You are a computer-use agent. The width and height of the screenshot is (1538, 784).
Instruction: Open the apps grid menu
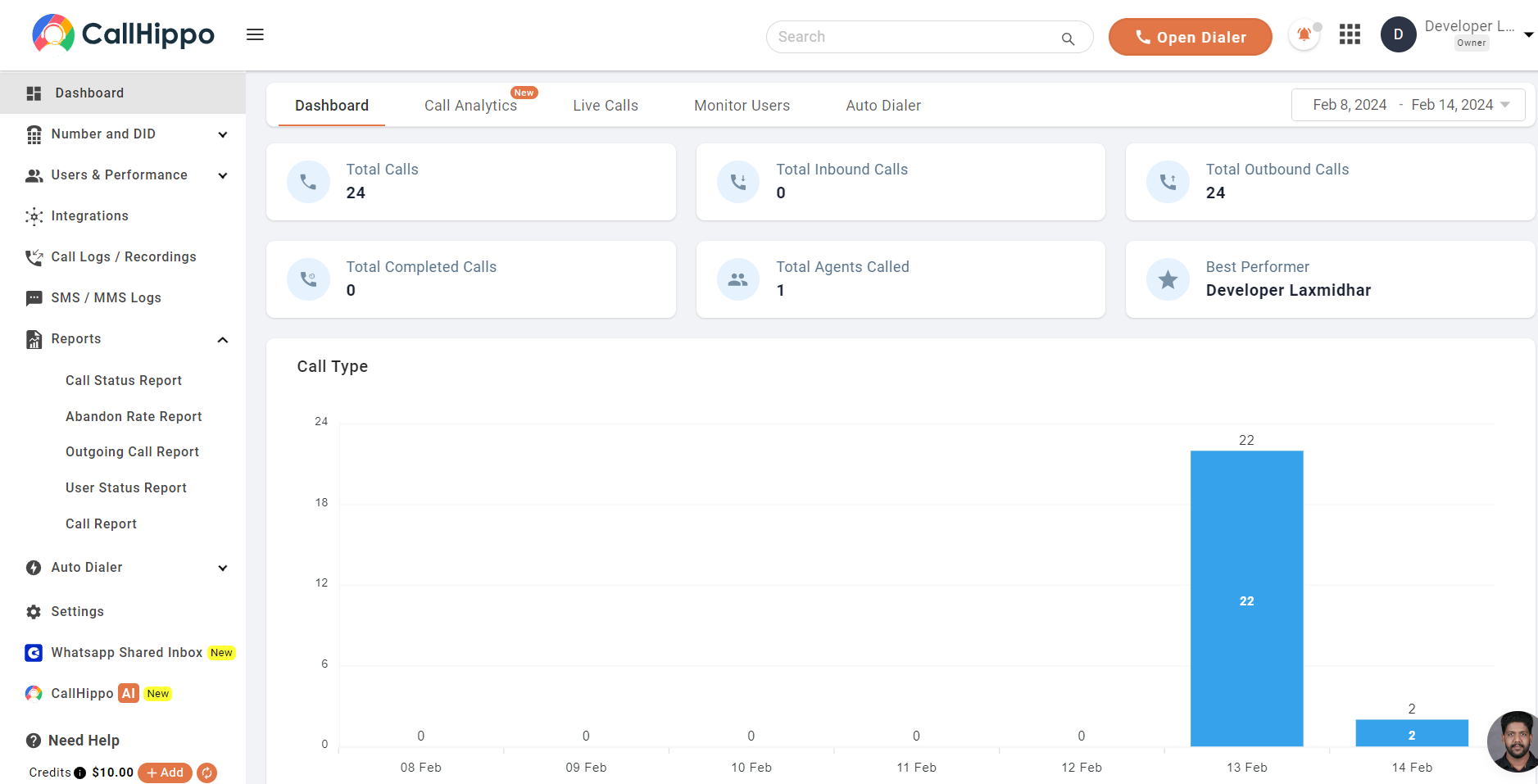1350,34
